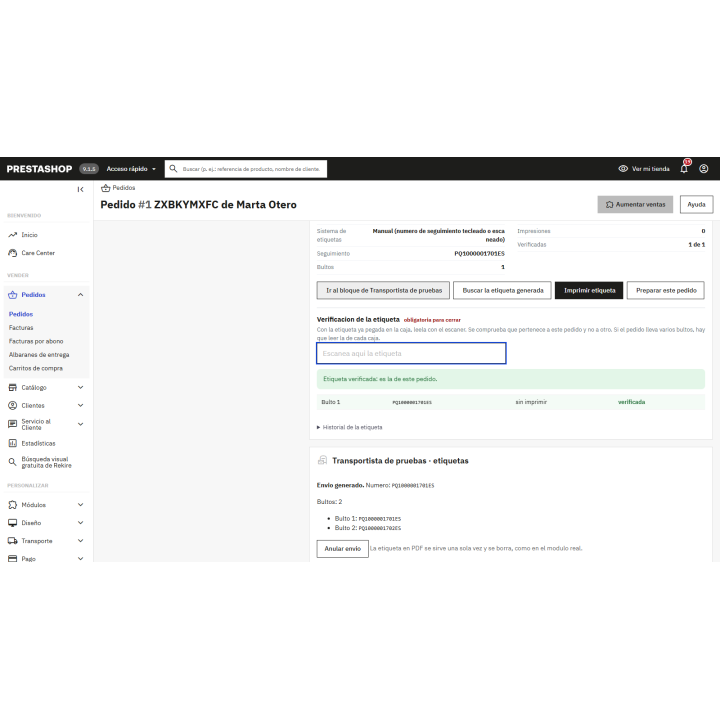The image size is (720, 720).
Task: Click the breadcrumb basket icon
Action: [106, 188]
